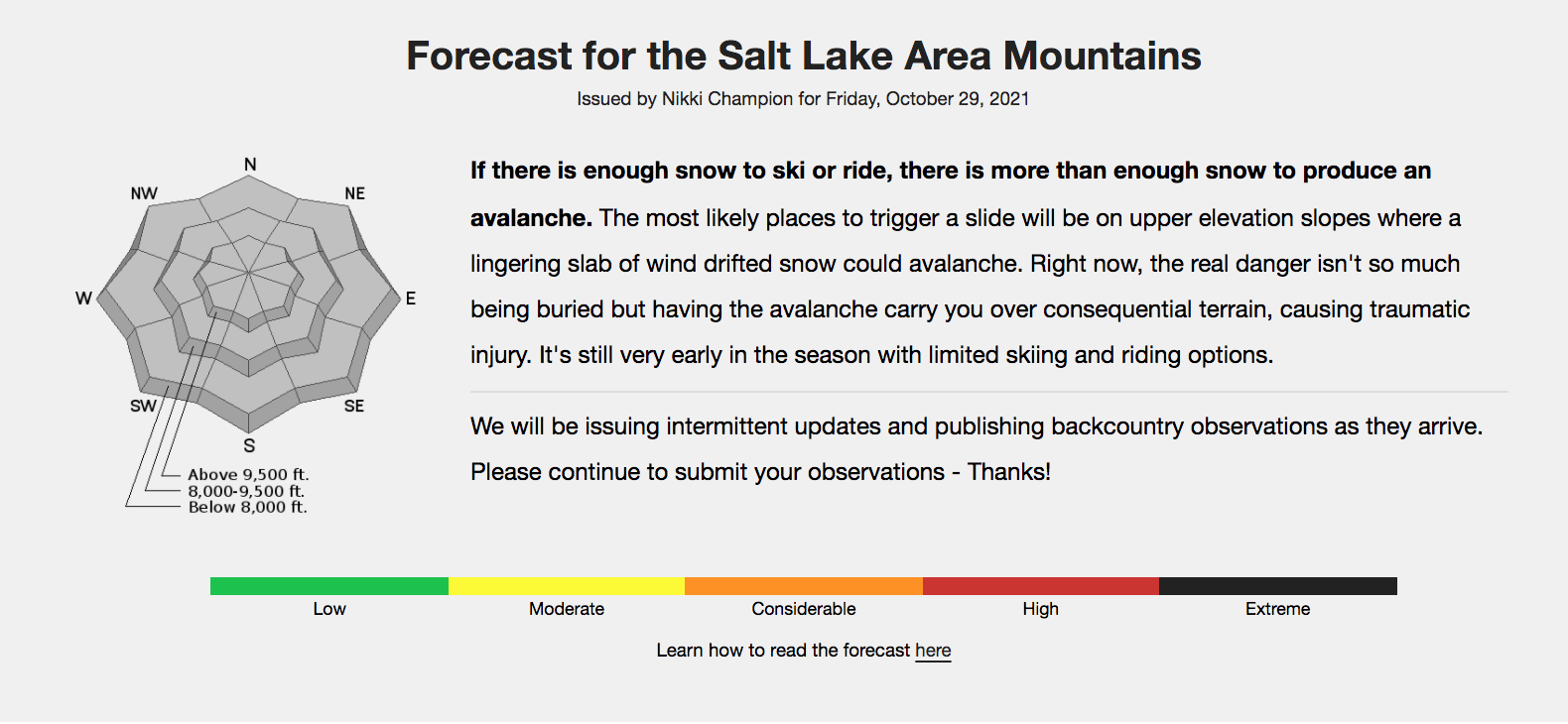Open the 'here' forecast guide link
The width and height of the screenshot is (1568, 724).
pos(933,651)
